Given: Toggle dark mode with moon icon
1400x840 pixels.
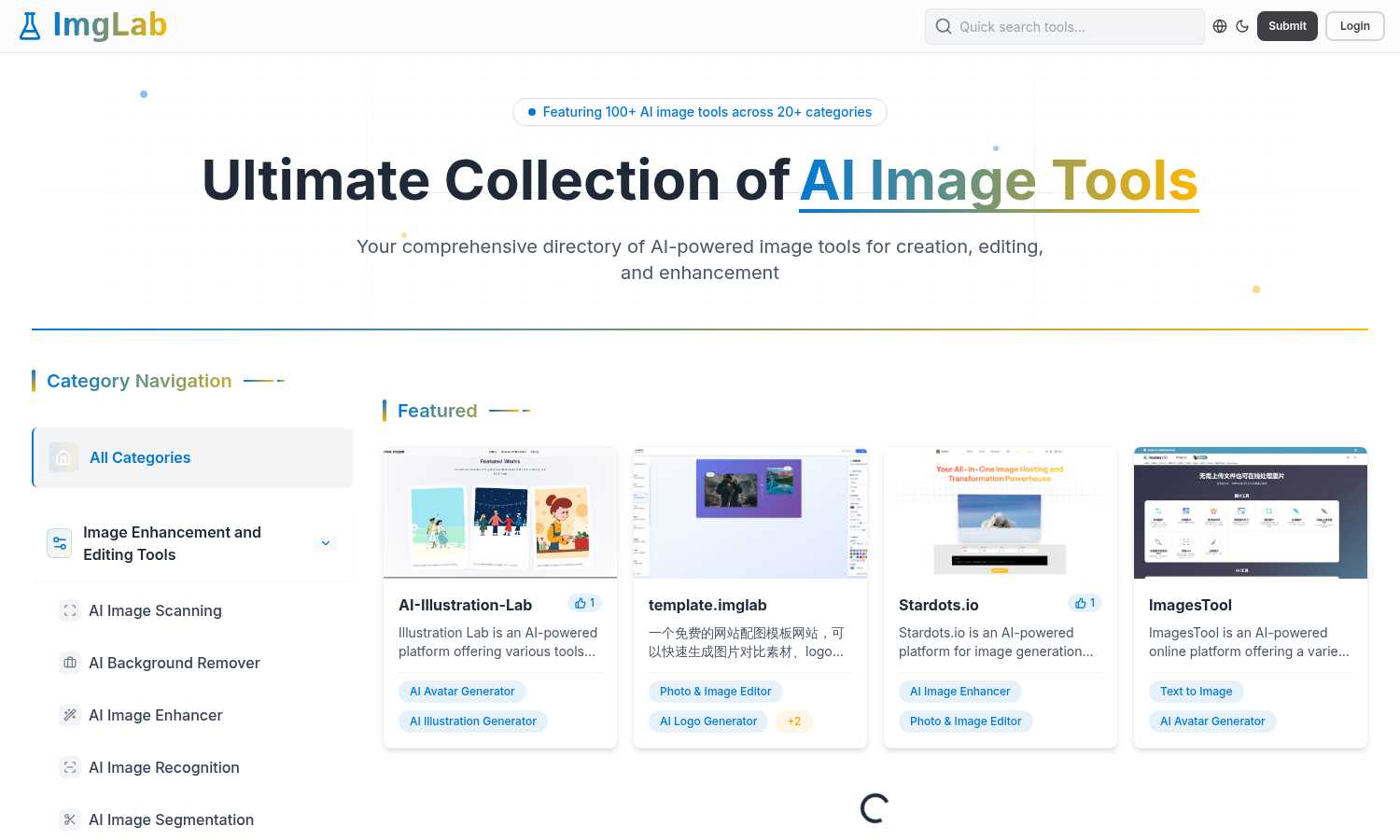Looking at the screenshot, I should [x=1242, y=26].
